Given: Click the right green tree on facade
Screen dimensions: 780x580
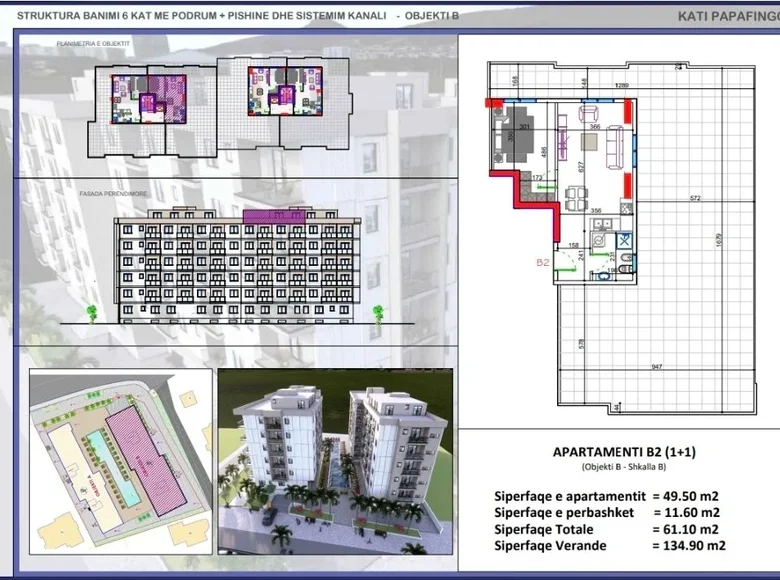Looking at the screenshot, I should coord(378,311).
